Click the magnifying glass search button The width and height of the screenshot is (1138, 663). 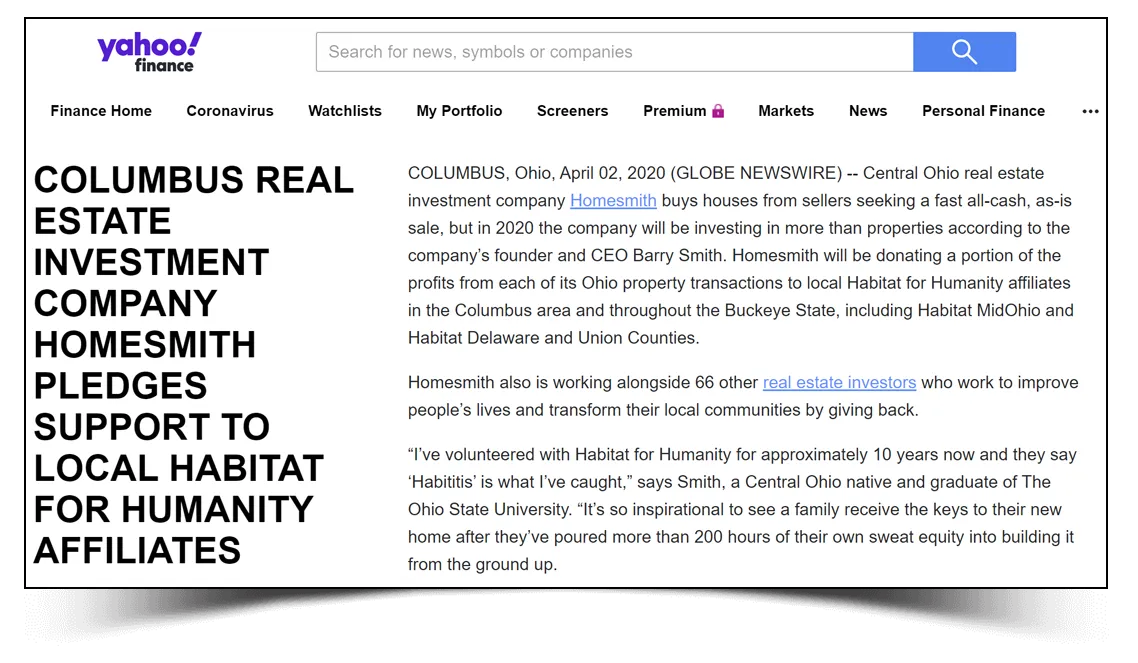(964, 52)
